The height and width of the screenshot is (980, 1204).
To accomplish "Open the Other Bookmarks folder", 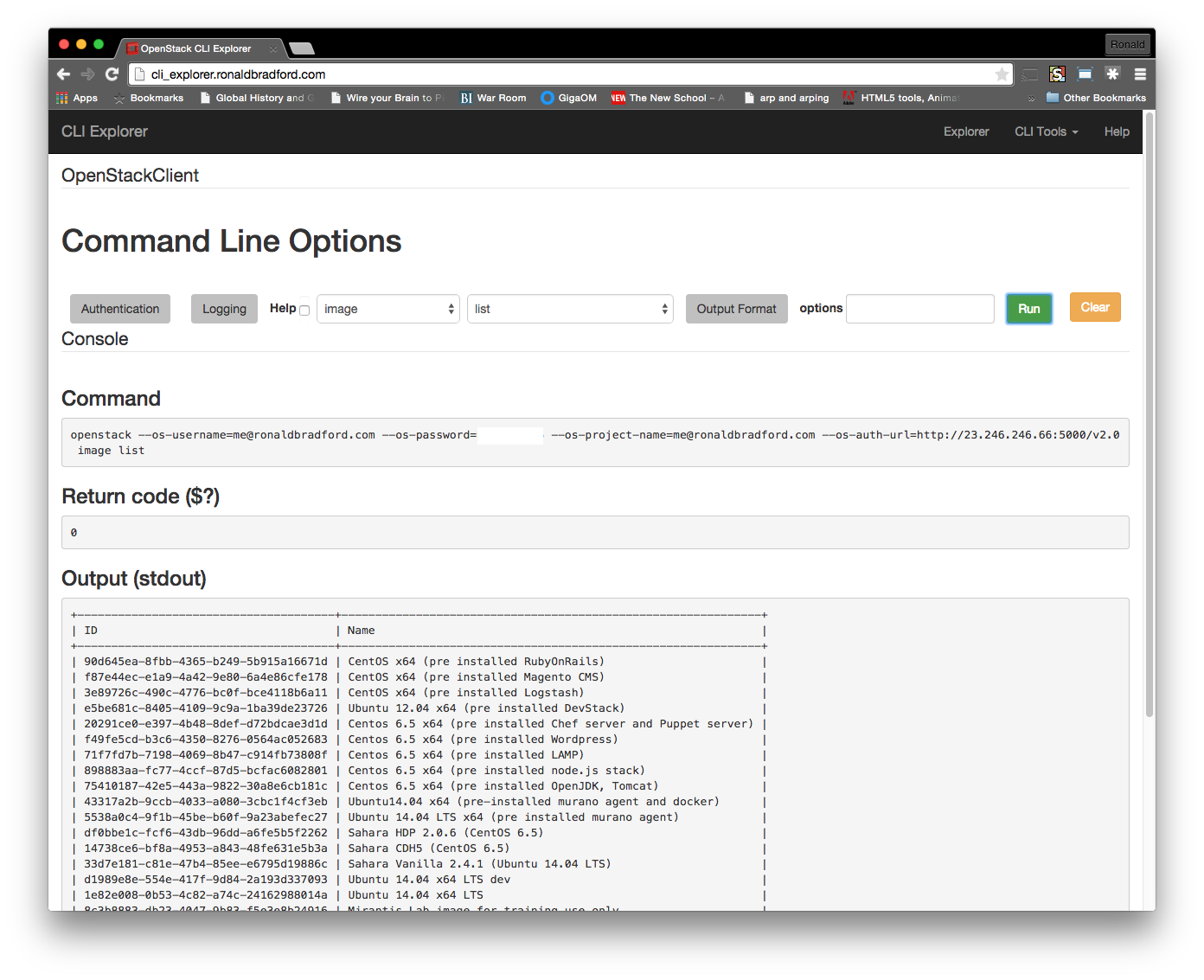I will point(1096,98).
